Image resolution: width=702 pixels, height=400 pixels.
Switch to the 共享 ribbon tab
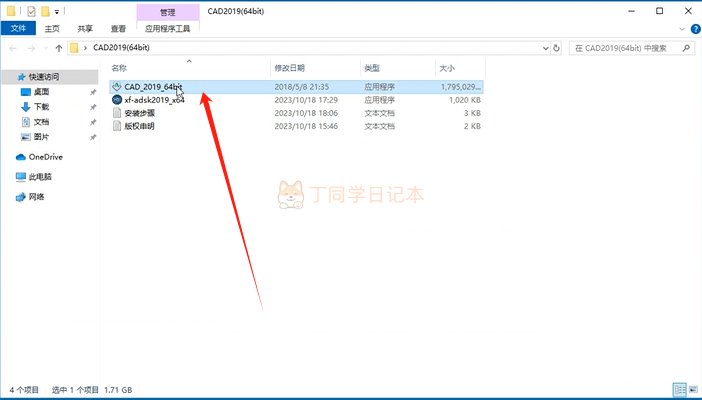85,28
